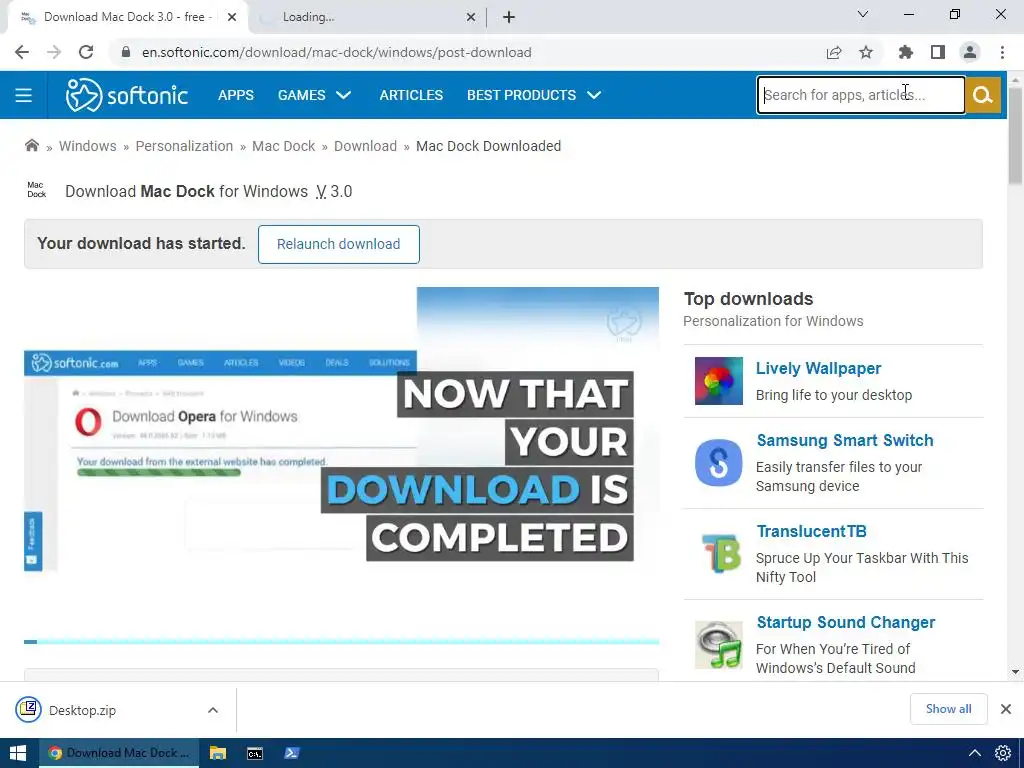The height and width of the screenshot is (768, 1024).
Task: Open Windows Start menu
Action: click(18, 753)
